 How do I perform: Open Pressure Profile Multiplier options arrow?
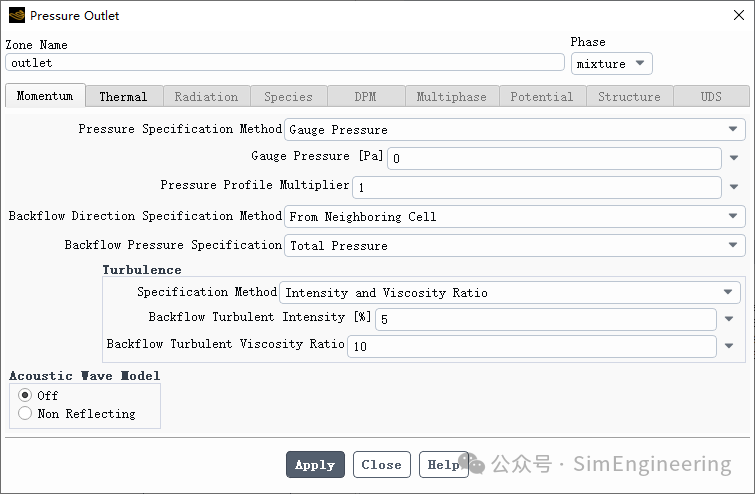(x=734, y=187)
